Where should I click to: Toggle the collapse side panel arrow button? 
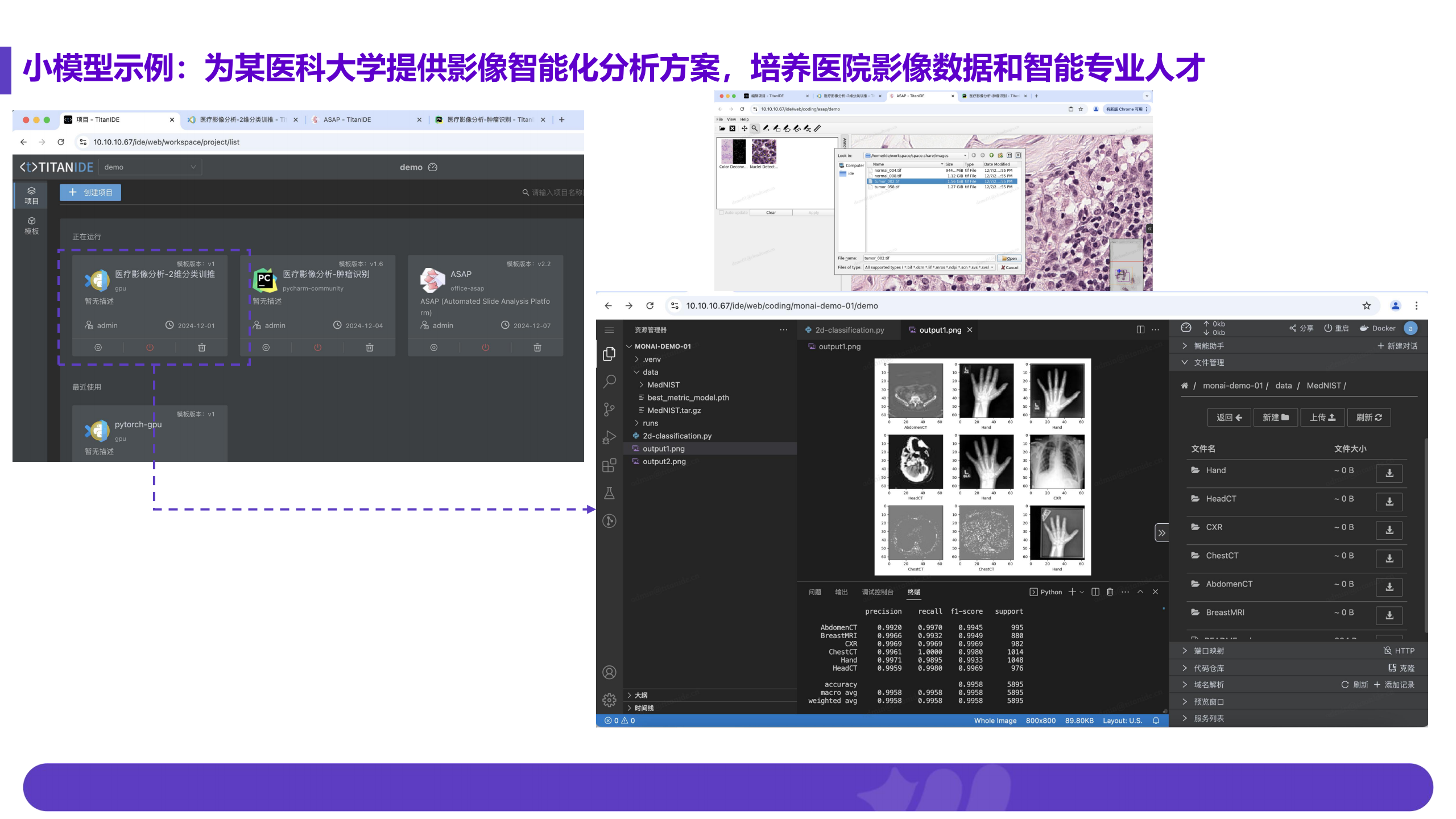(1161, 533)
